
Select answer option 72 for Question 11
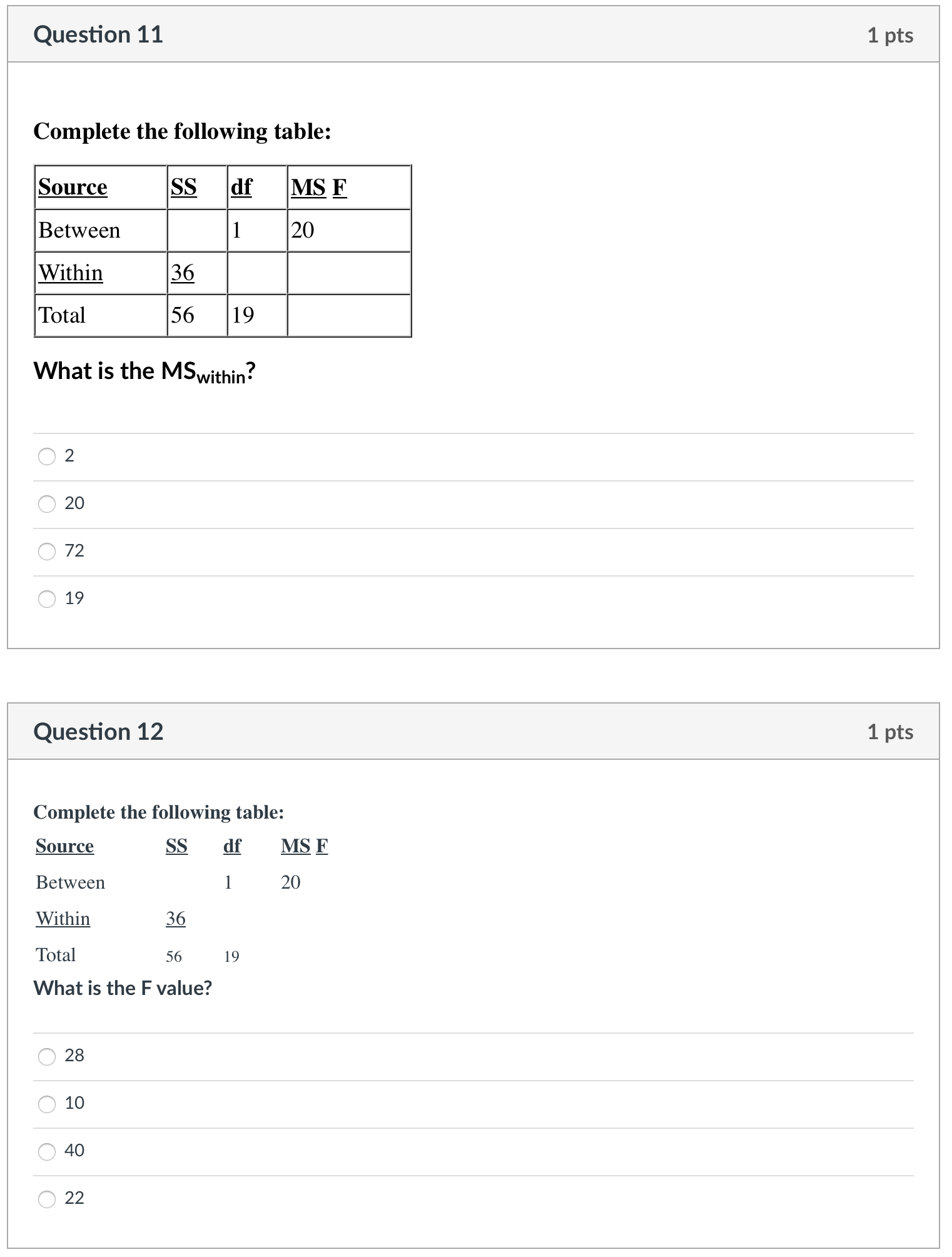[47, 551]
